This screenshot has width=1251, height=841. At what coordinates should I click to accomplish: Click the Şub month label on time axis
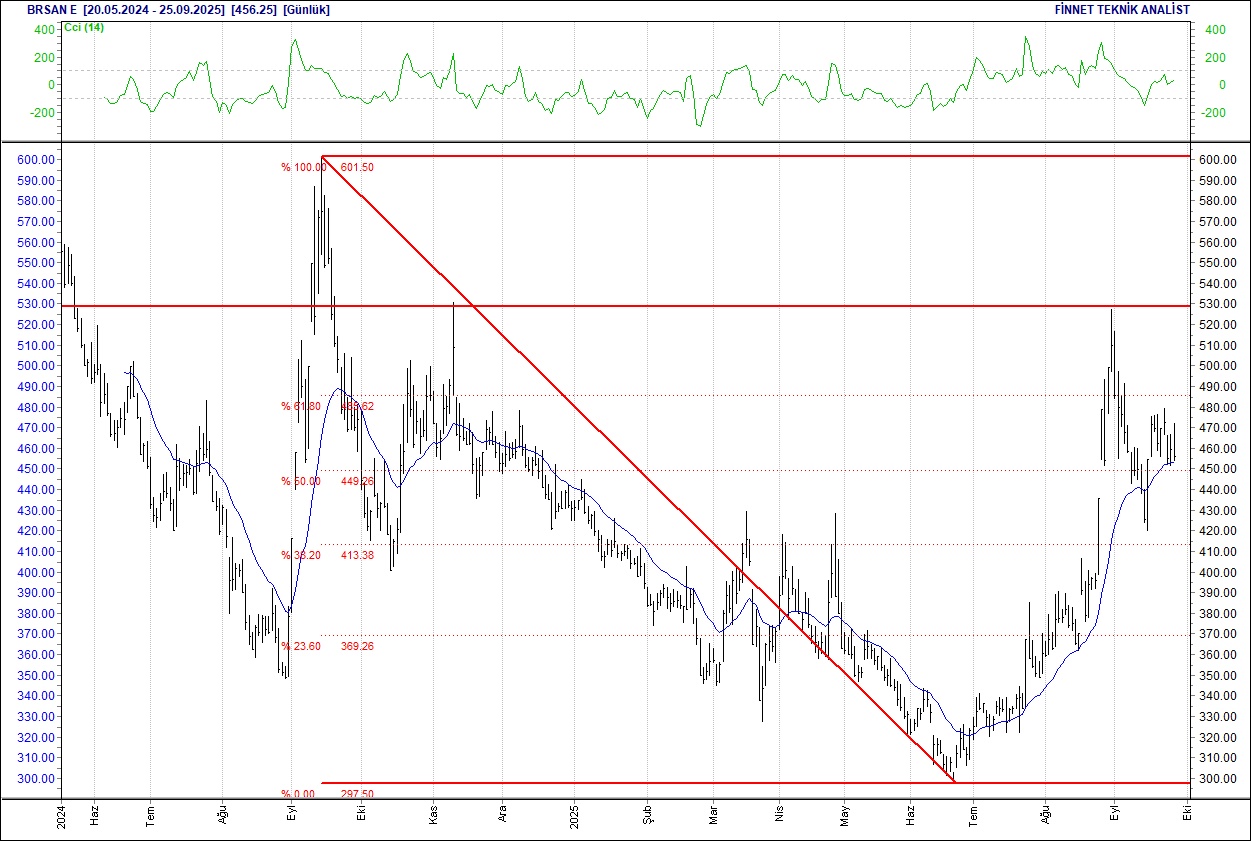coord(646,814)
